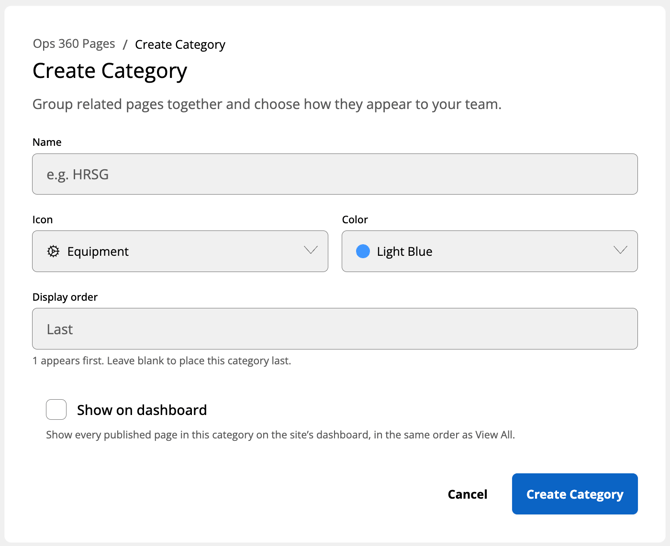Image resolution: width=670 pixels, height=546 pixels.
Task: Click the Equipment text in Icon select
Action: pyautogui.click(x=98, y=252)
